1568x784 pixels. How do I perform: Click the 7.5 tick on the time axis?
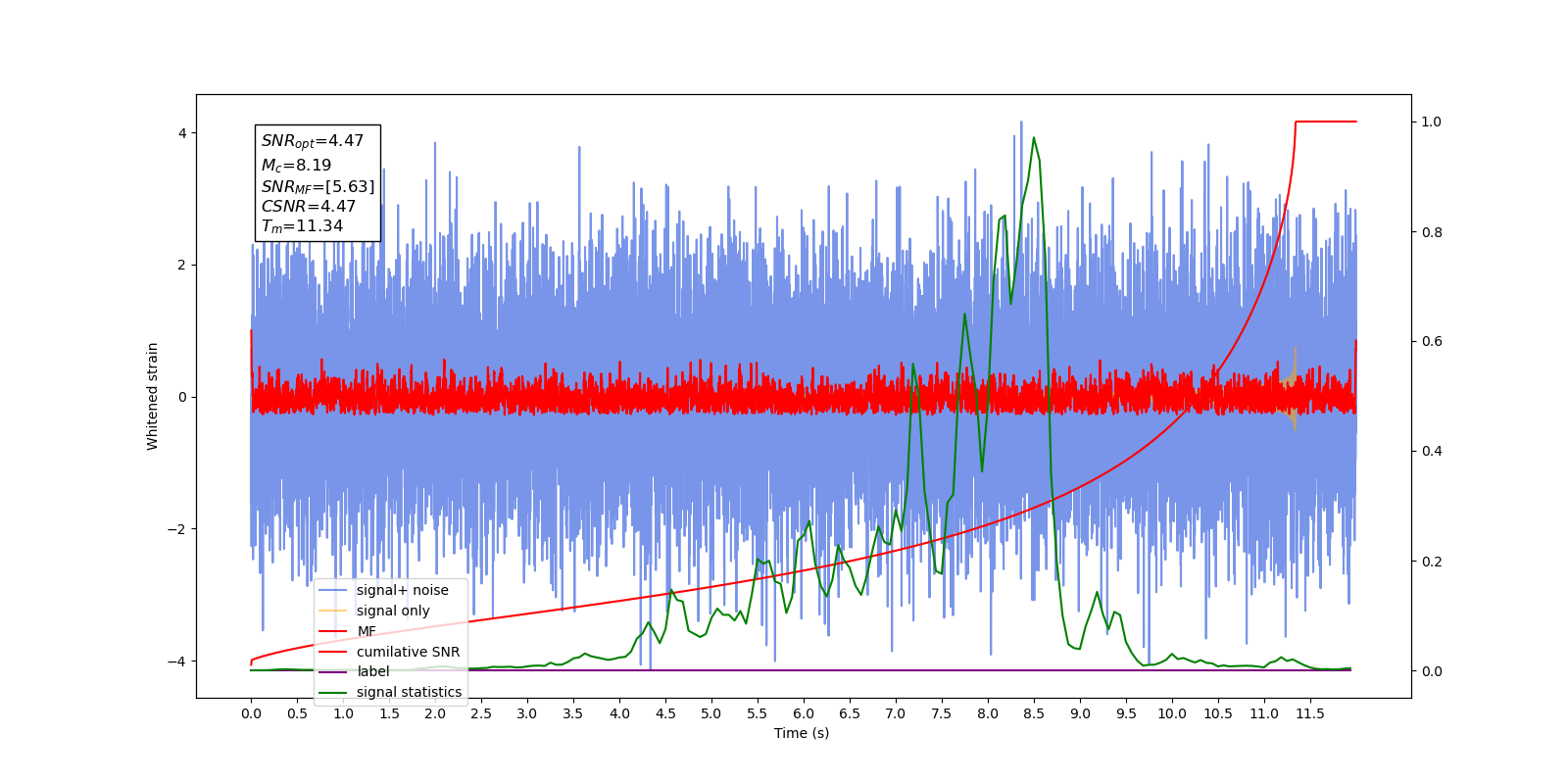942,713
